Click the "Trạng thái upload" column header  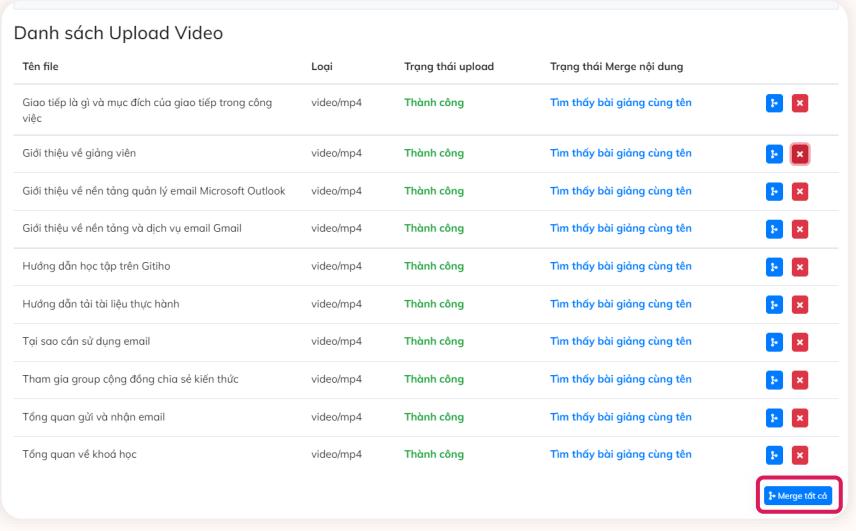pos(449,67)
